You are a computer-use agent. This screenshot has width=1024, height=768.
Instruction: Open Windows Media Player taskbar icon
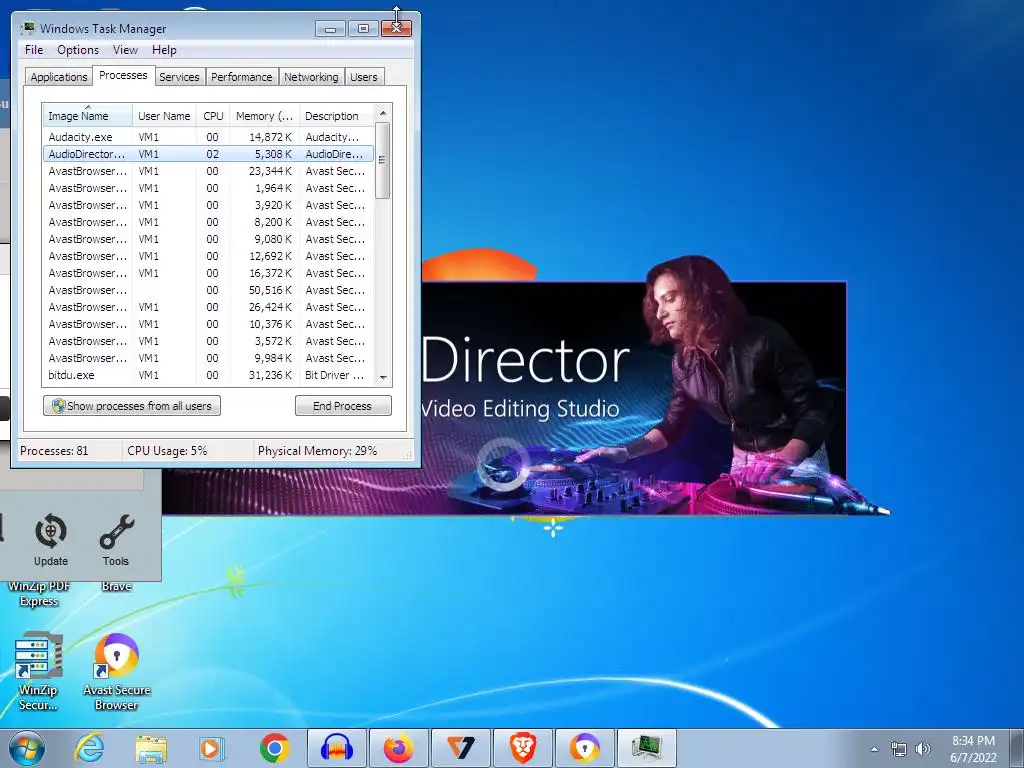(x=211, y=748)
